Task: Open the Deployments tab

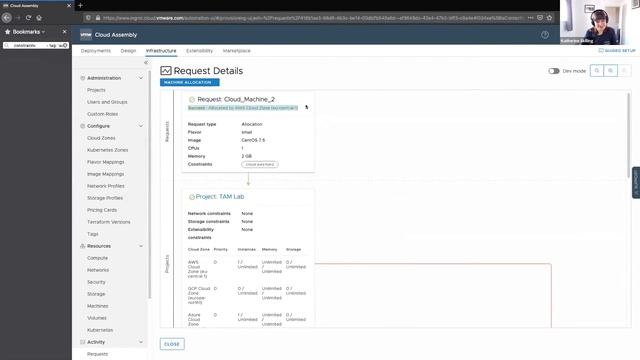Action: (x=96, y=51)
